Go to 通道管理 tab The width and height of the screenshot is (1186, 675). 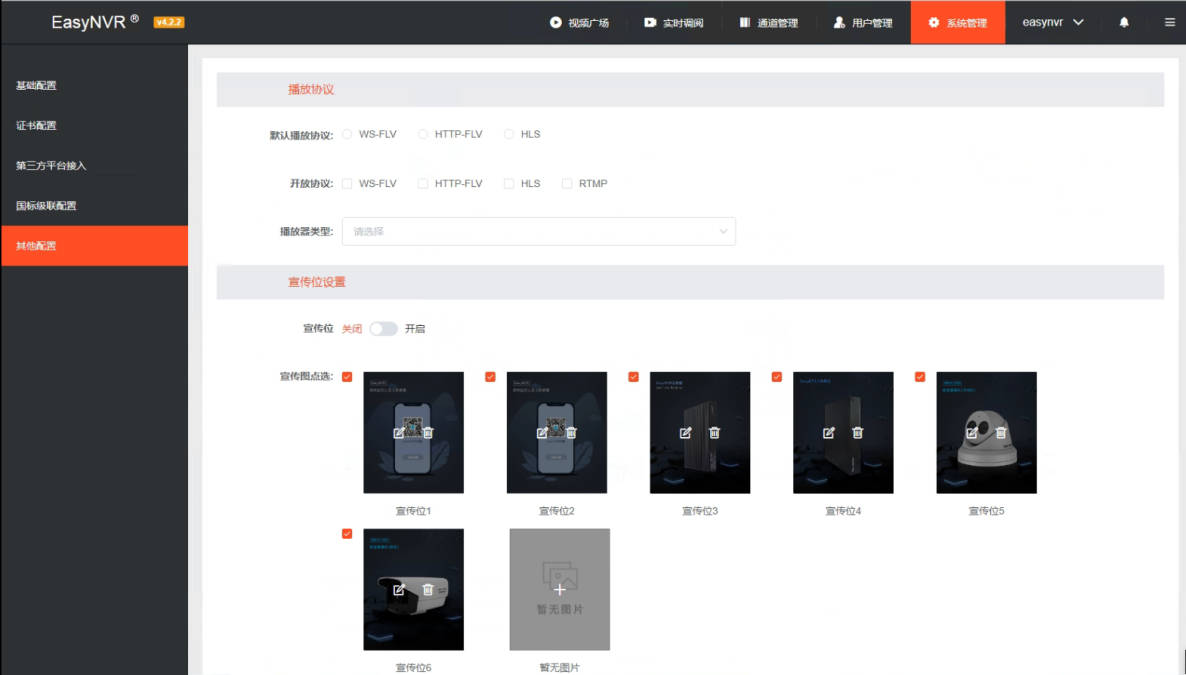point(768,23)
